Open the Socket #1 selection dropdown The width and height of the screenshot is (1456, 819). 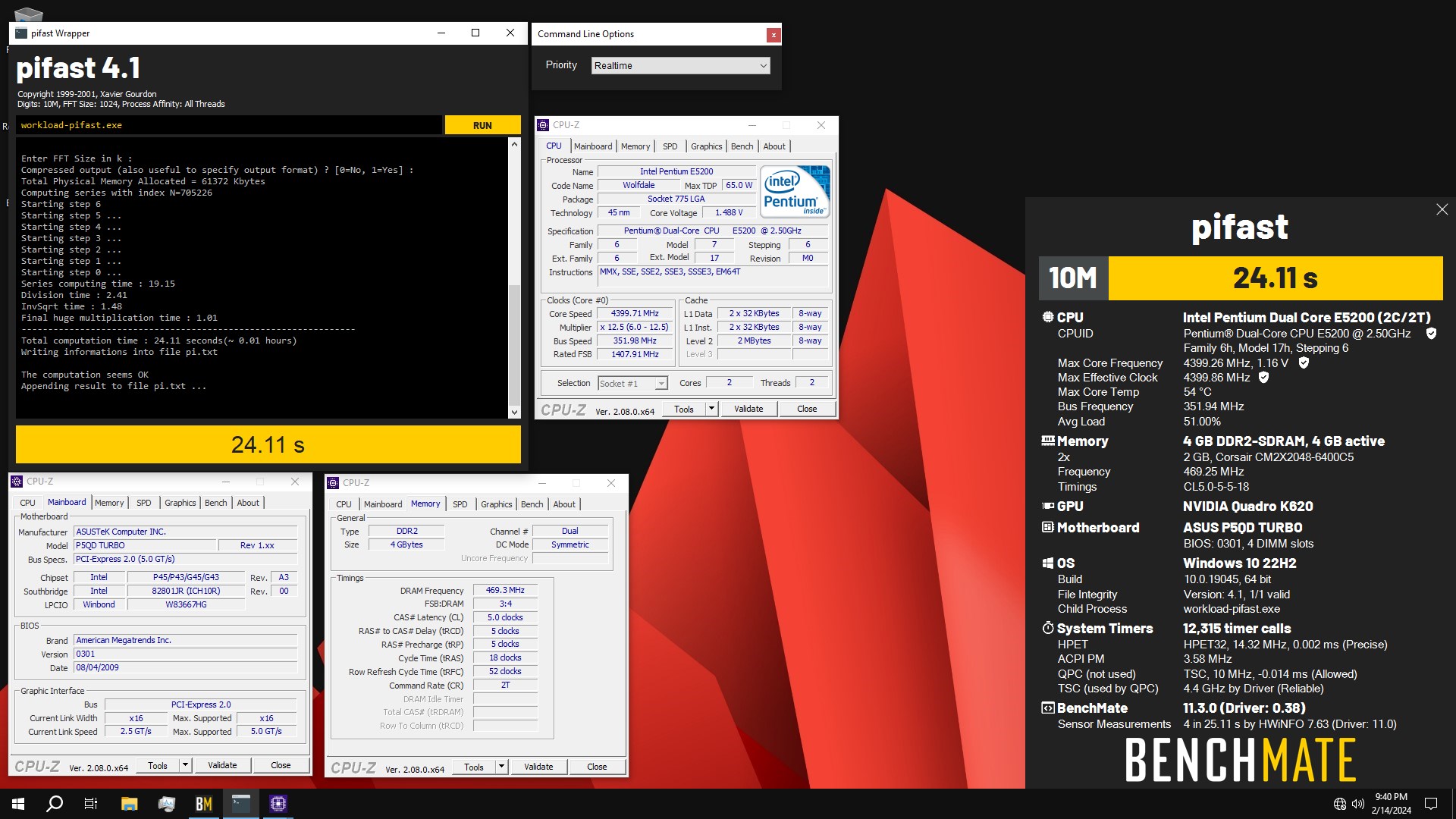pyautogui.click(x=632, y=384)
